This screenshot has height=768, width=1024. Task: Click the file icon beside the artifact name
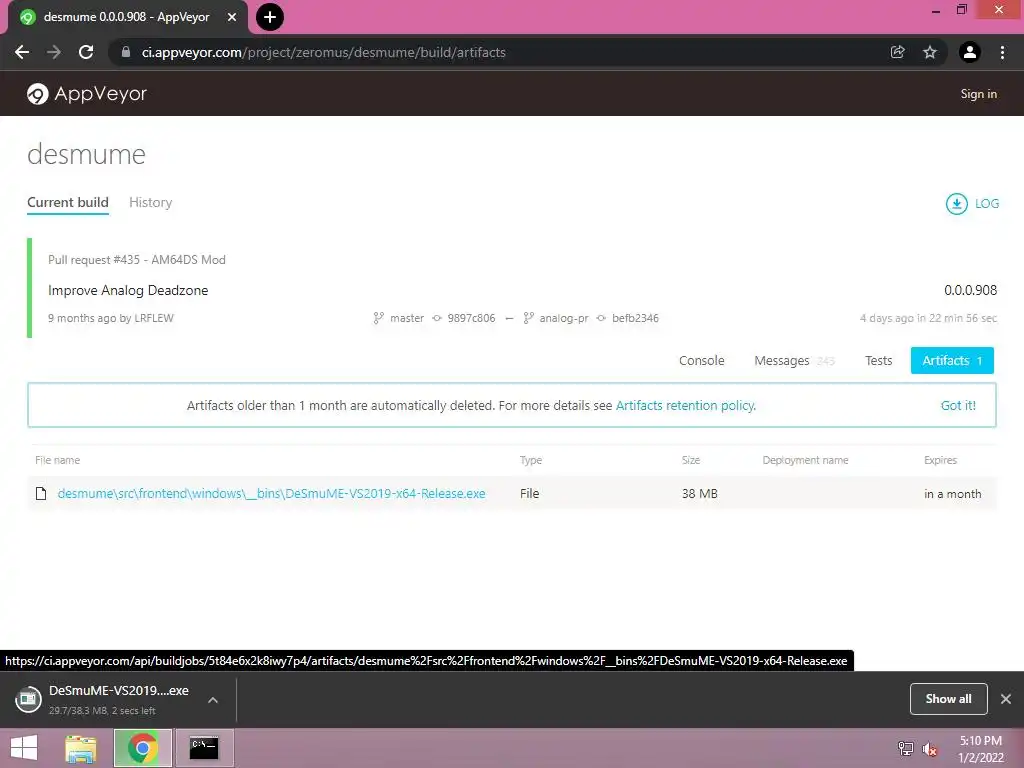click(40, 494)
